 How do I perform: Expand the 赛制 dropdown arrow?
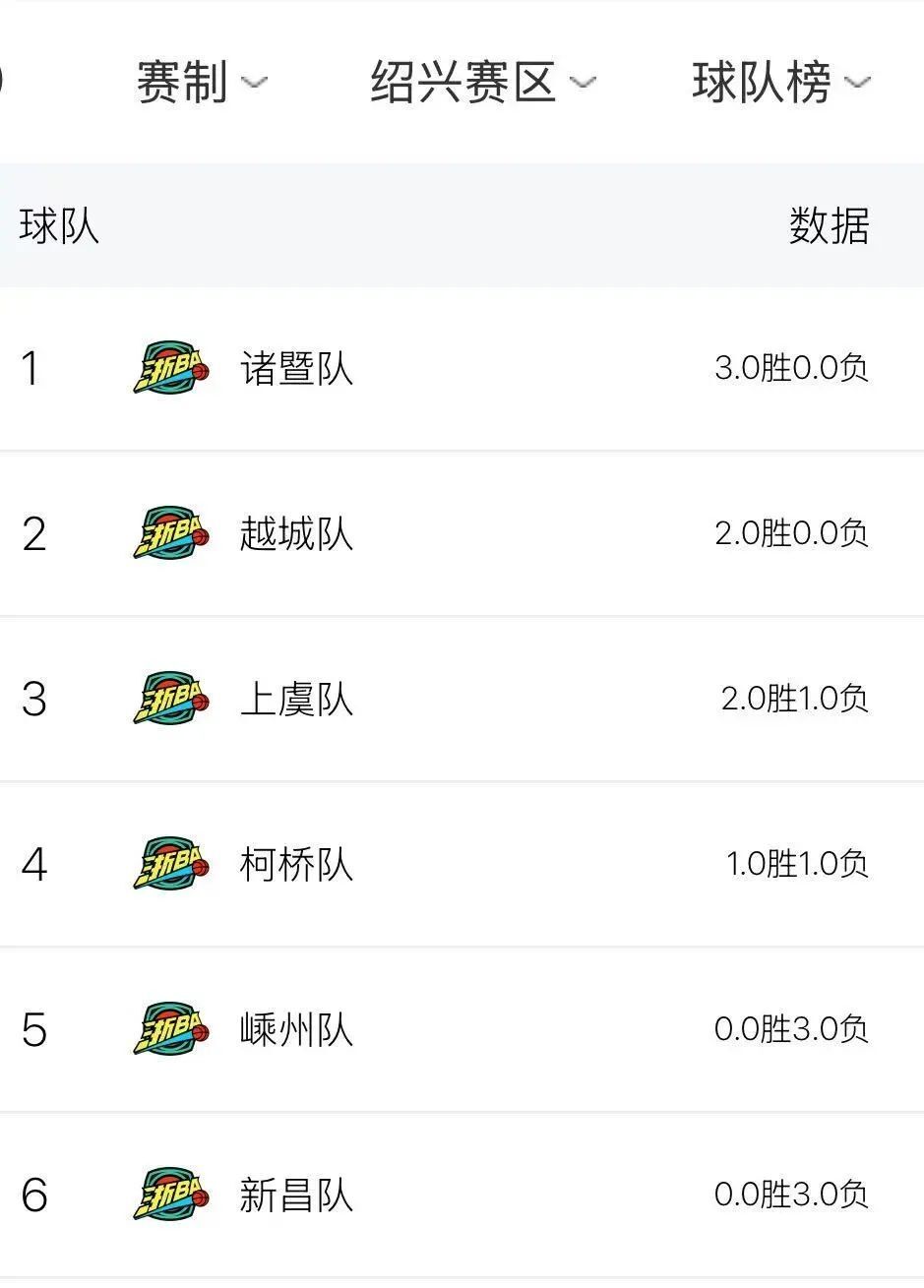(x=254, y=83)
